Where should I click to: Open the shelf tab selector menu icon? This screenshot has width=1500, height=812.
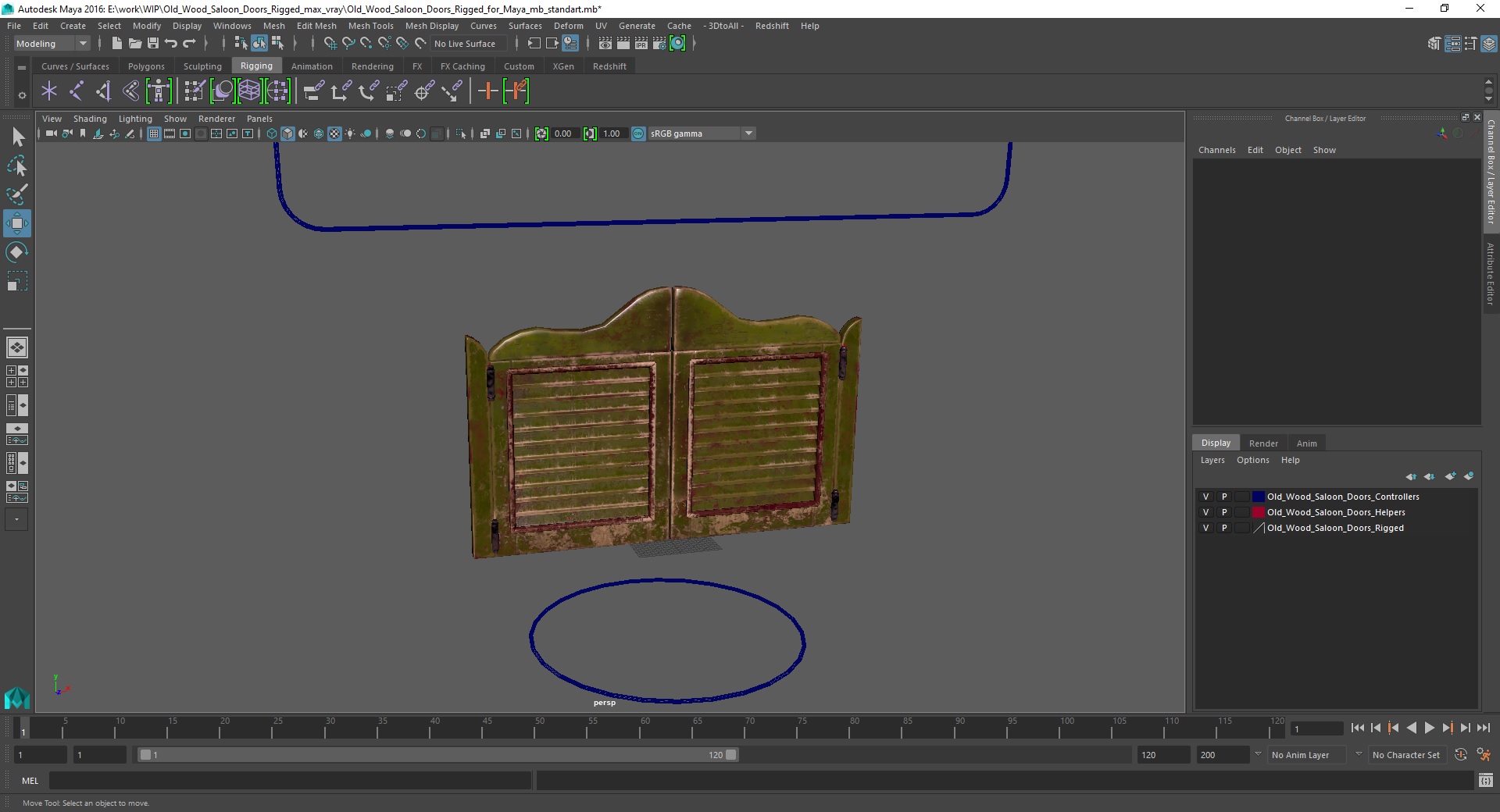click(22, 68)
